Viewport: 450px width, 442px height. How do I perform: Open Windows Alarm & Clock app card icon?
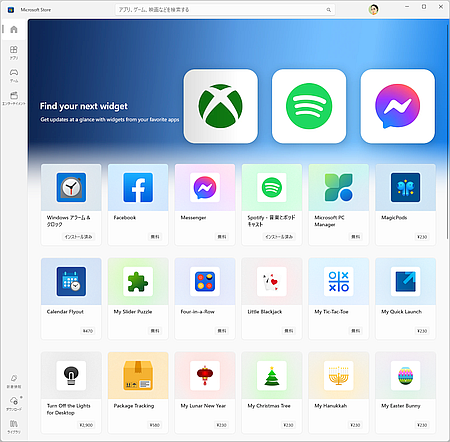(71, 187)
